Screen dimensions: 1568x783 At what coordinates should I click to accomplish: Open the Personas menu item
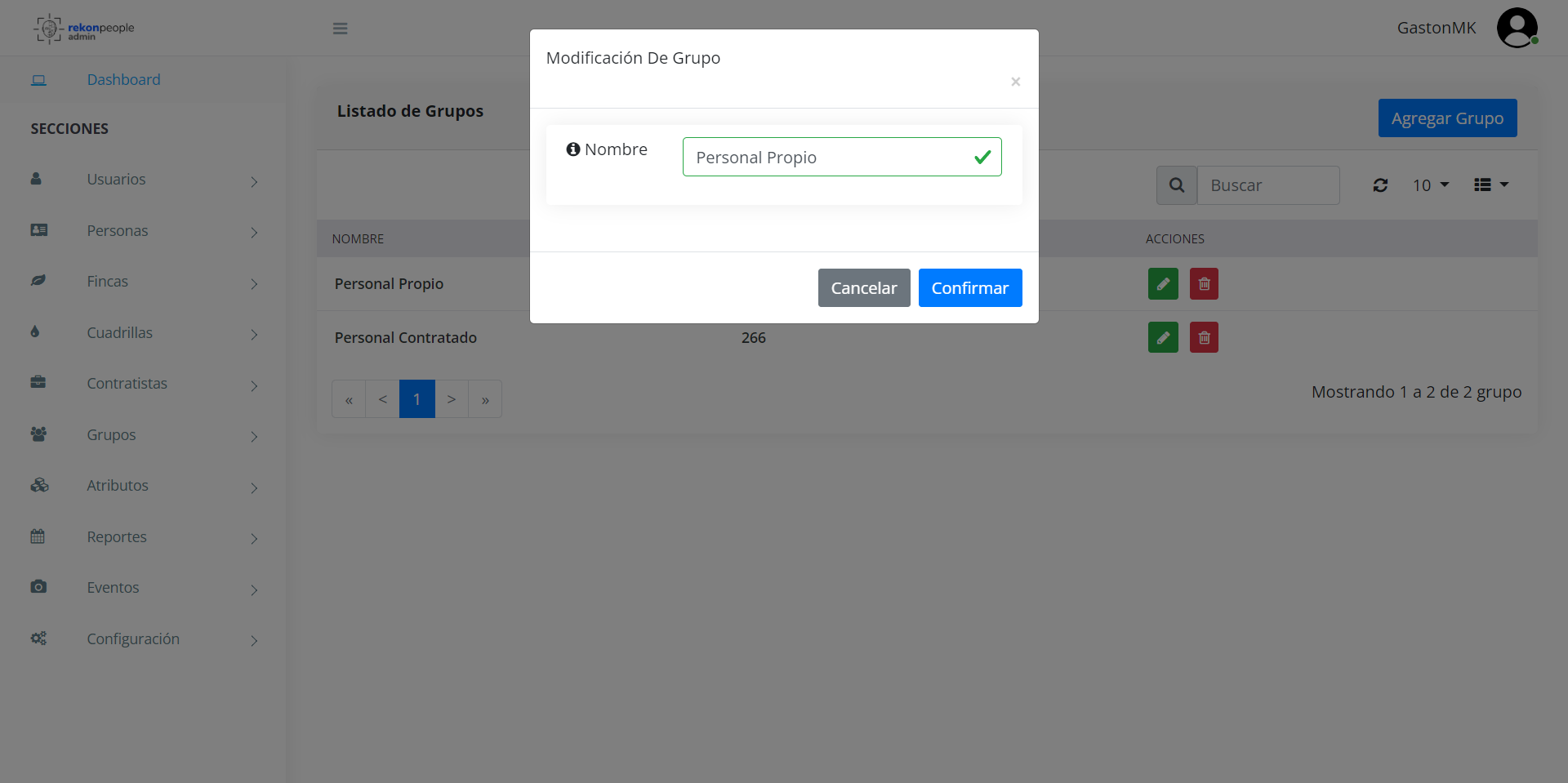118,231
